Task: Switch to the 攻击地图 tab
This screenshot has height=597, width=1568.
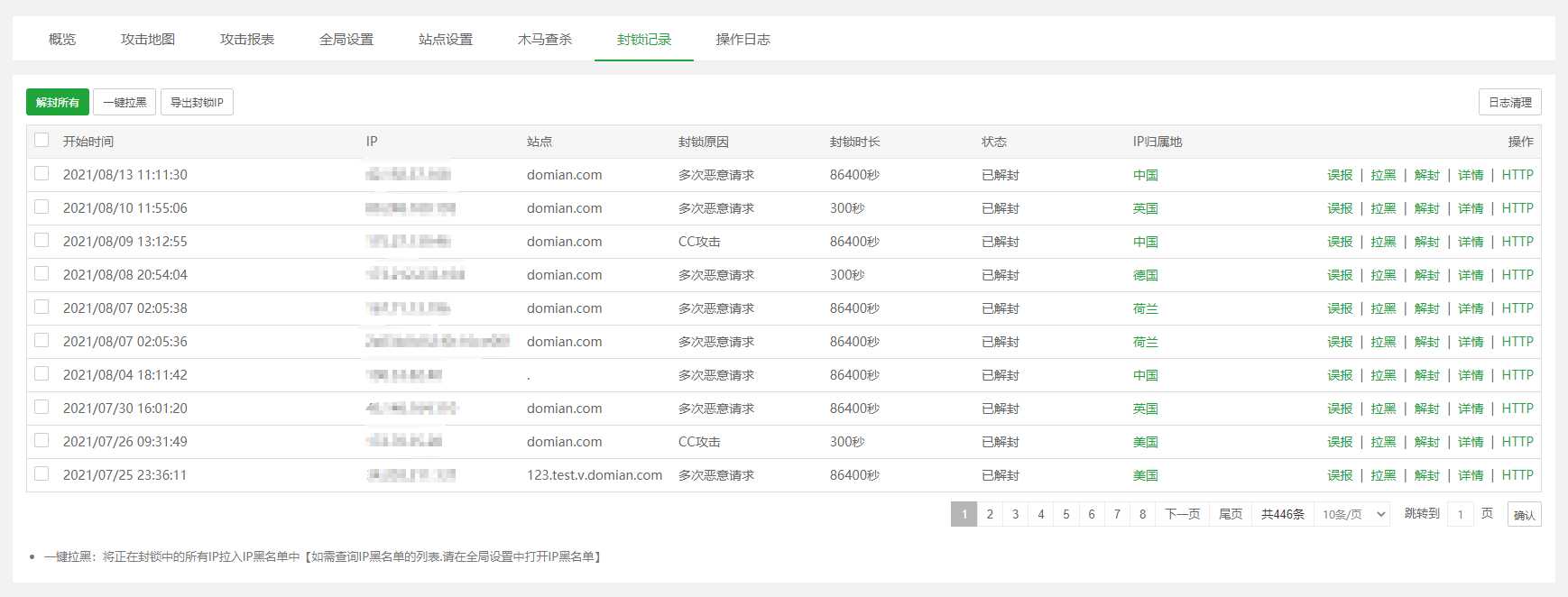Action: 148,39
